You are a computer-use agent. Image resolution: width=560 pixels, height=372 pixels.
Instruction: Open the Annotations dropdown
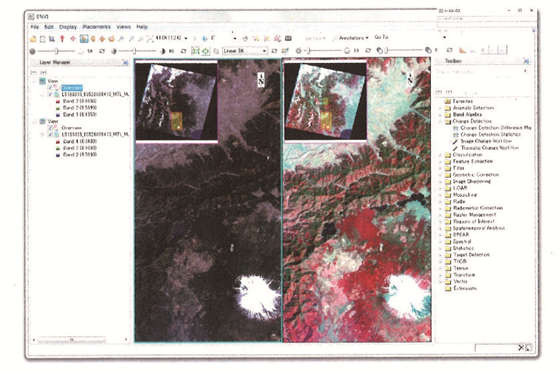coord(351,38)
